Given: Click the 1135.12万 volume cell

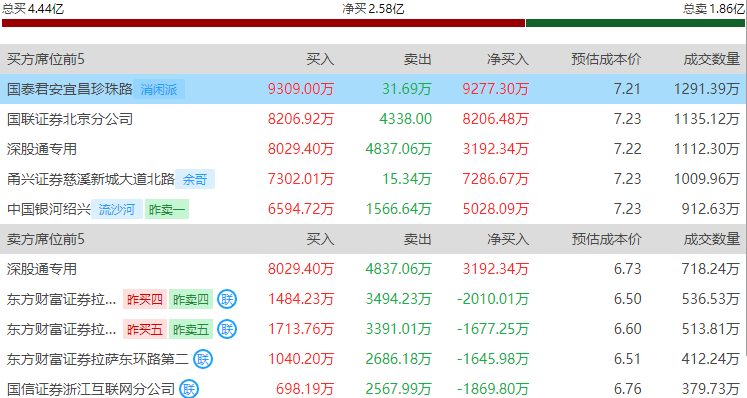Looking at the screenshot, I should [x=707, y=119].
